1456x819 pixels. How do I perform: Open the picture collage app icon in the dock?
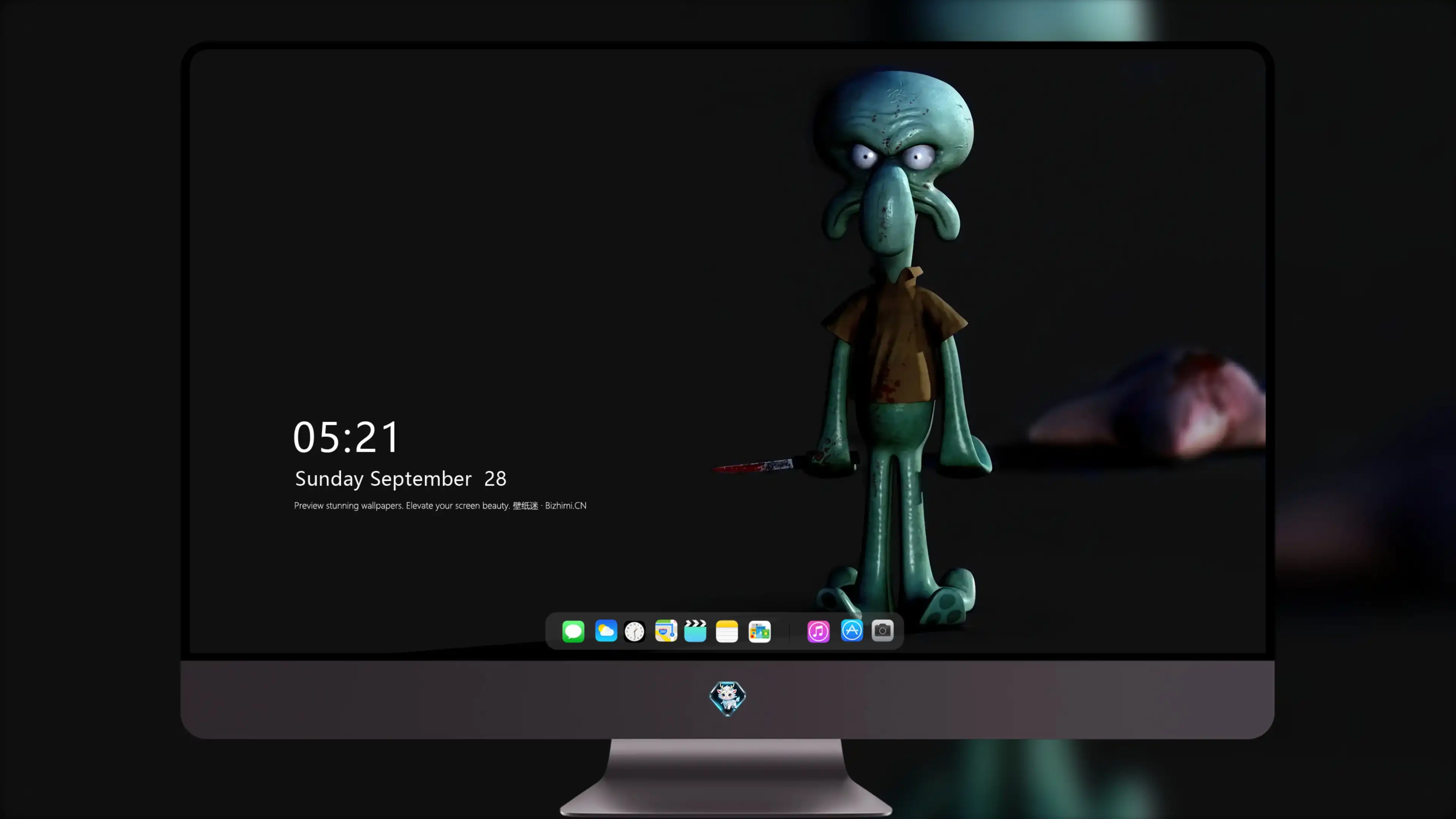759,631
